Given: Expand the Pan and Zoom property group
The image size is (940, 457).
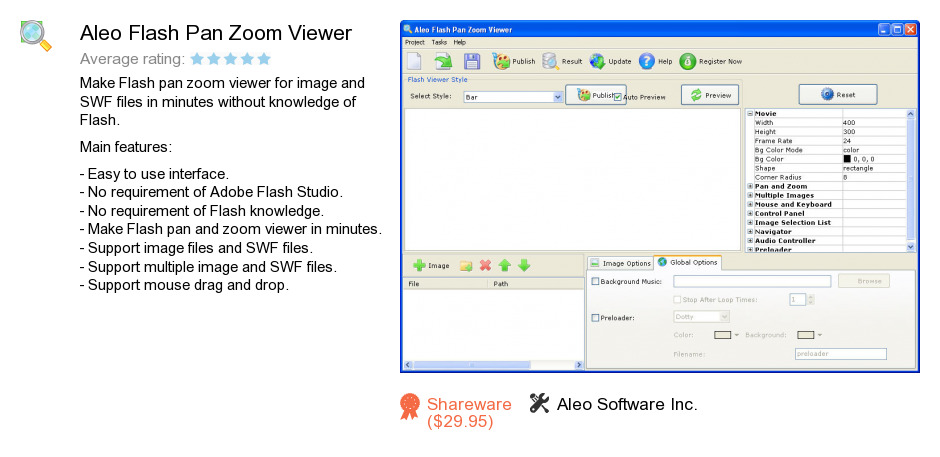Looking at the screenshot, I should [750, 187].
